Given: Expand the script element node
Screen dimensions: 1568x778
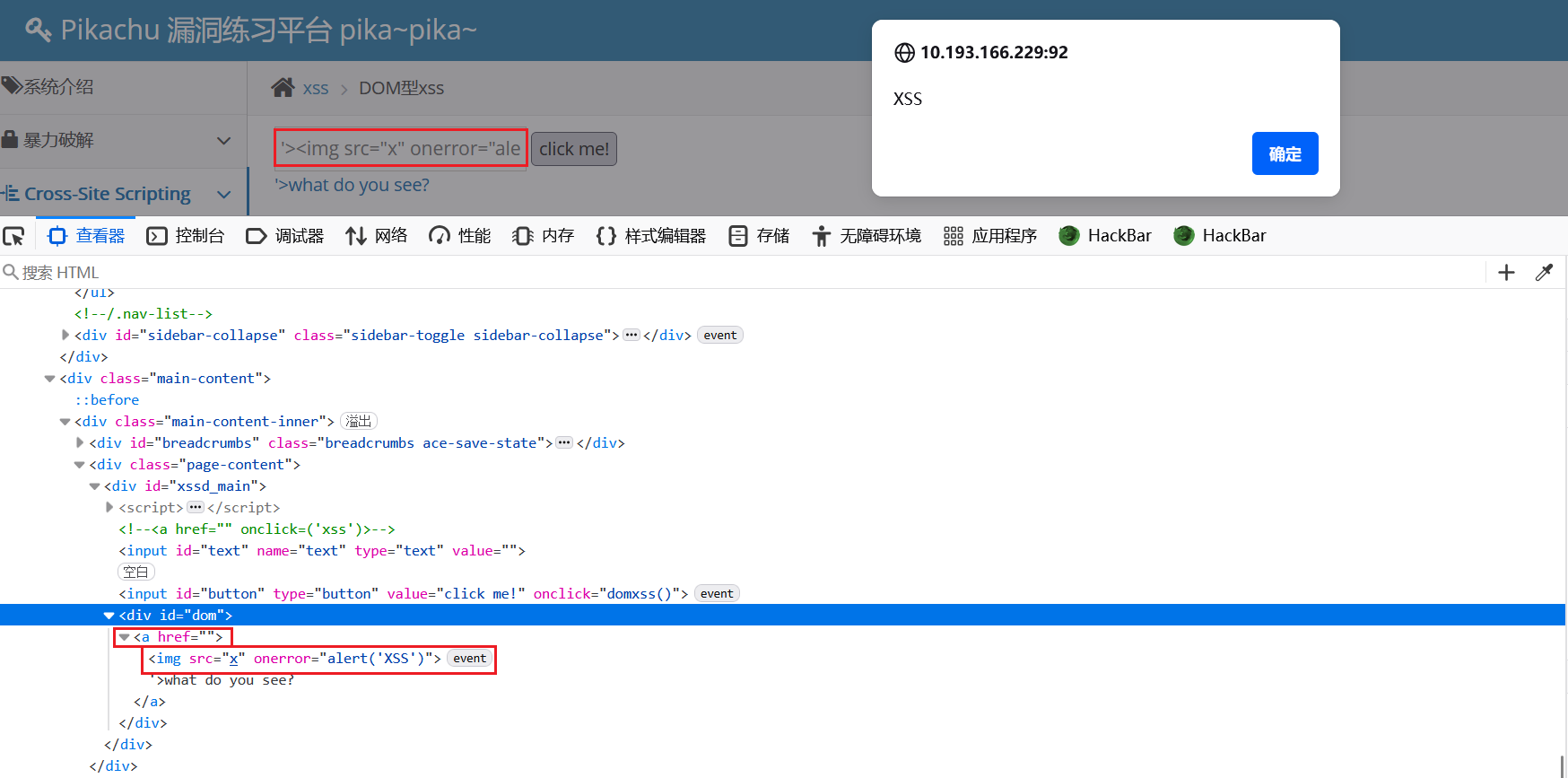Looking at the screenshot, I should 109,508.
